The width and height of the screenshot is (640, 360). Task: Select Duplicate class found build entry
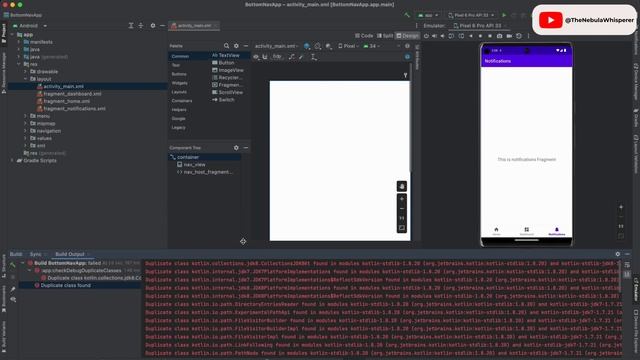(66, 285)
